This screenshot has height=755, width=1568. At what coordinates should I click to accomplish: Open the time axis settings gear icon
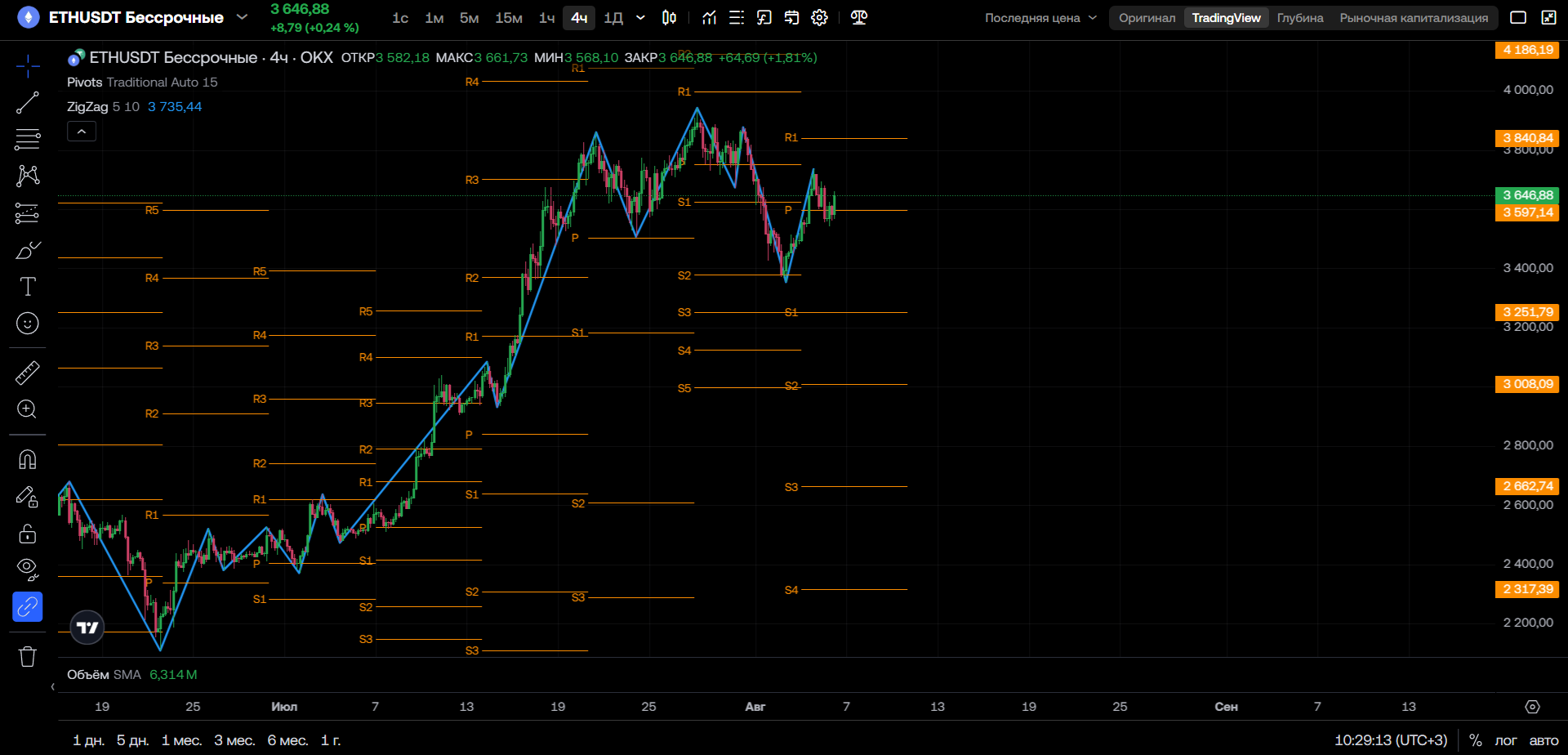(x=1533, y=707)
